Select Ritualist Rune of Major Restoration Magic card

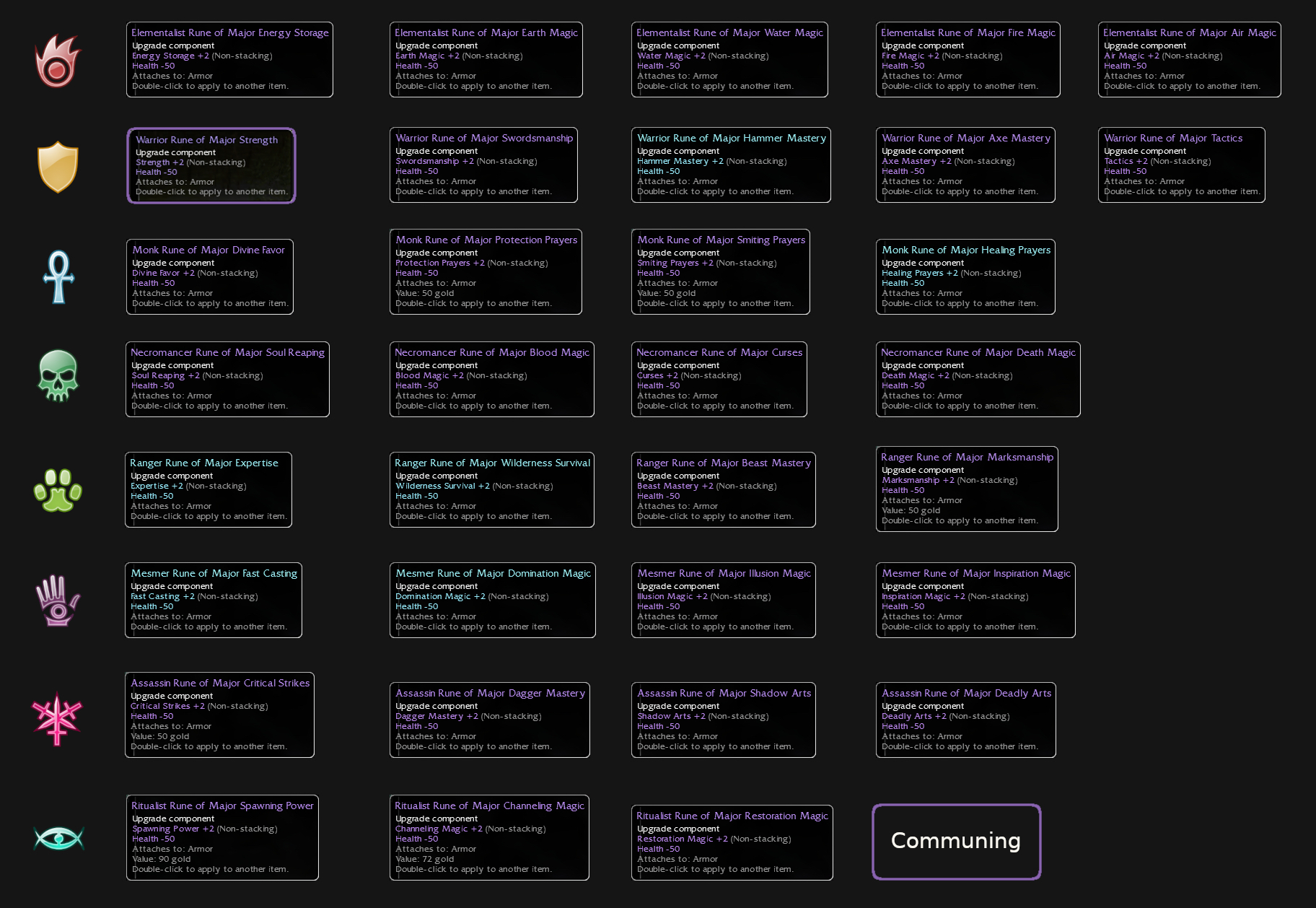732,843
